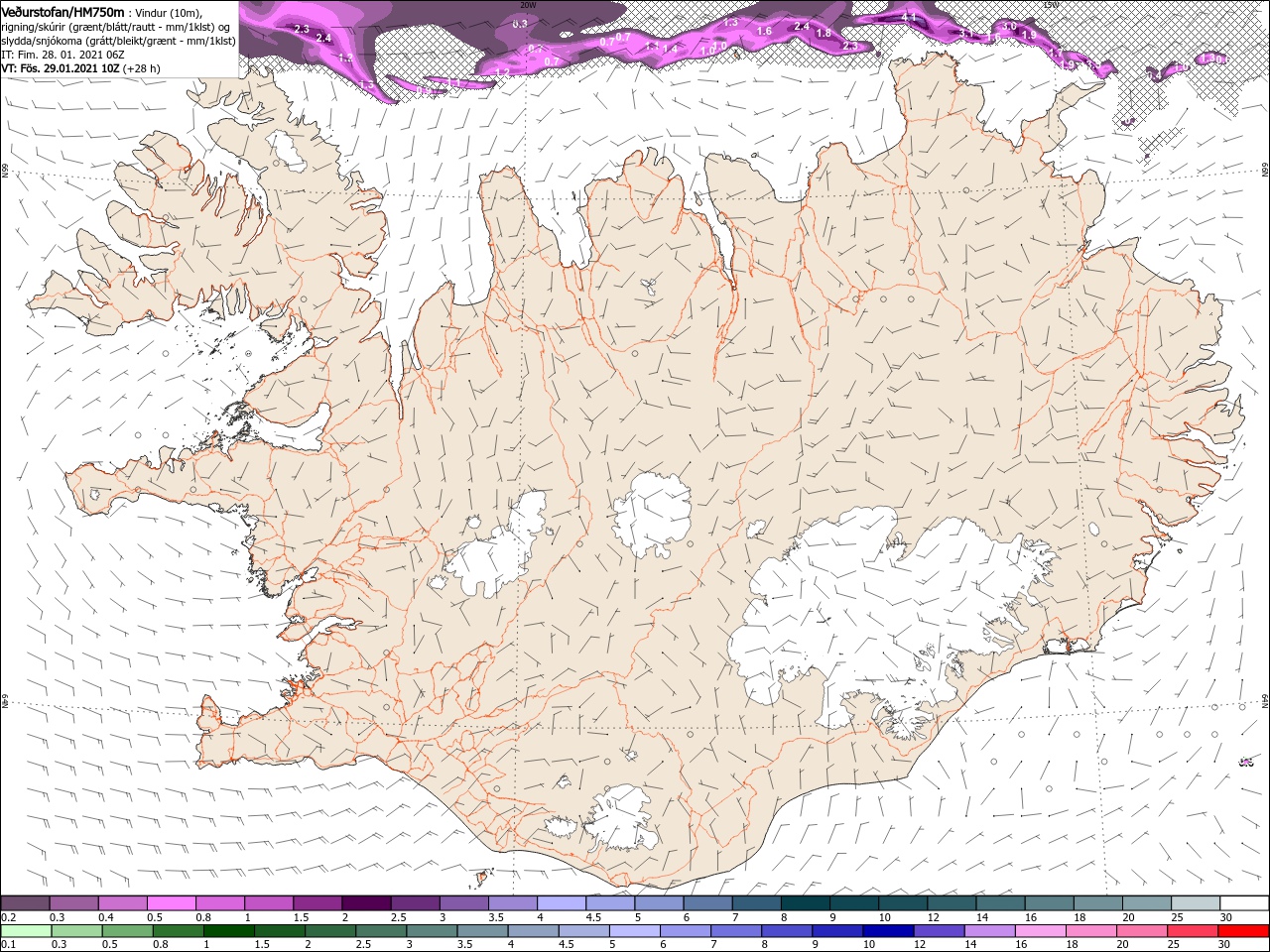This screenshot has height=952, width=1270.
Task: Click the '1.5' label under lower scale
Action: pyautogui.click(x=263, y=945)
